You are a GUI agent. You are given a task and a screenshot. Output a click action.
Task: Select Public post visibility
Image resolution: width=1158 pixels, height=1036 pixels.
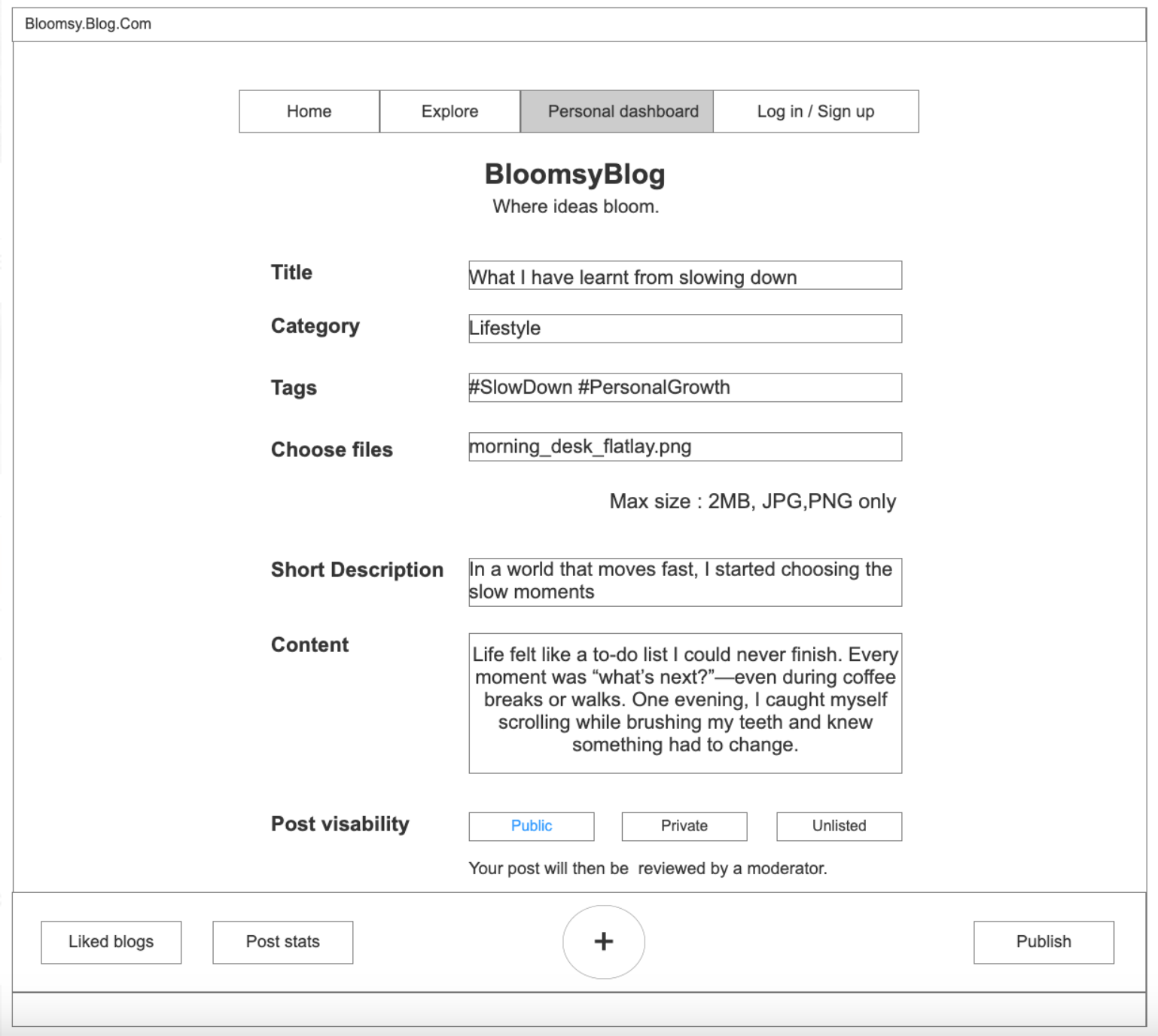coord(532,826)
